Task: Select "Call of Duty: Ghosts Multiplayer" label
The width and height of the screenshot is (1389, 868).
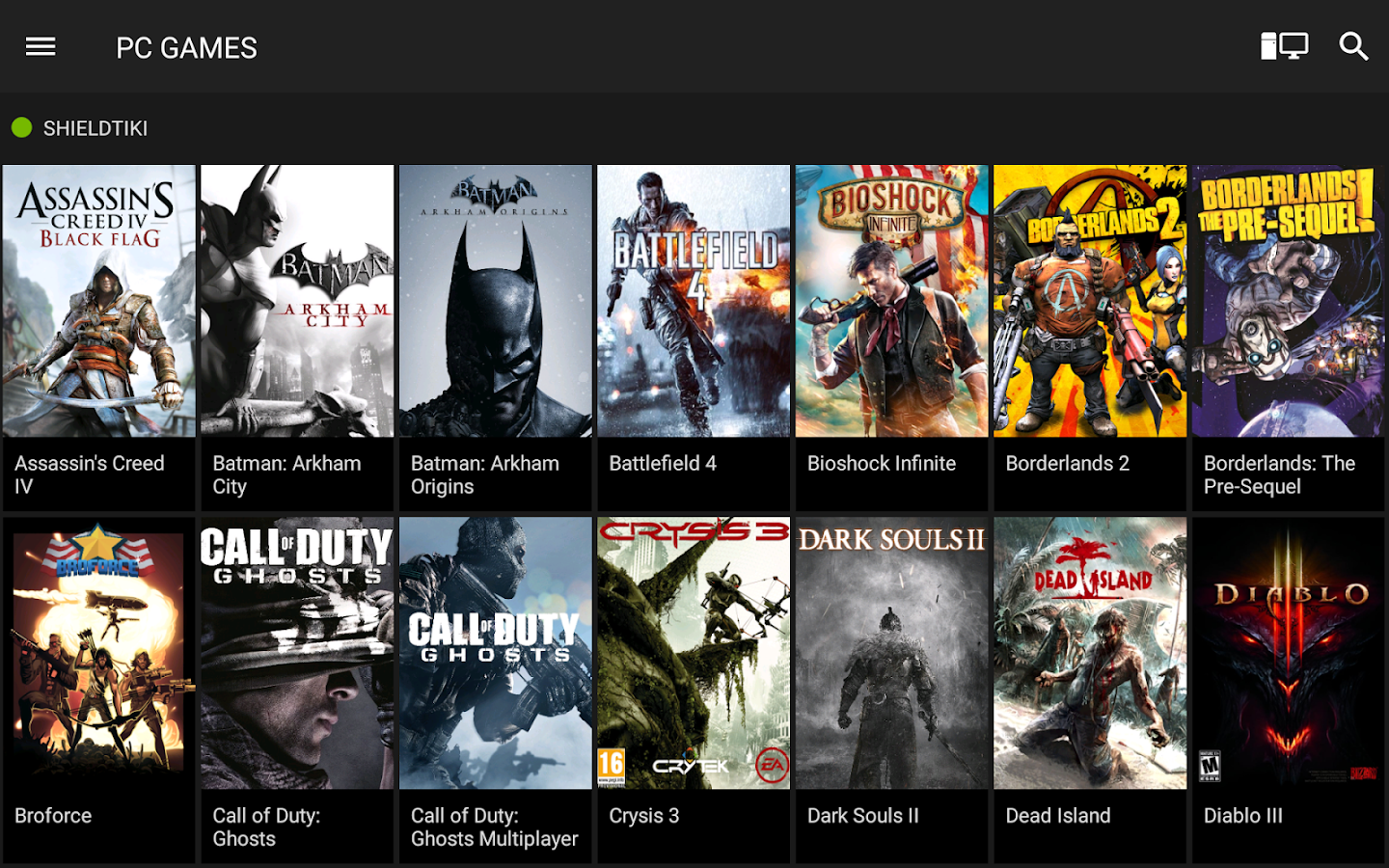Action: pos(495,827)
